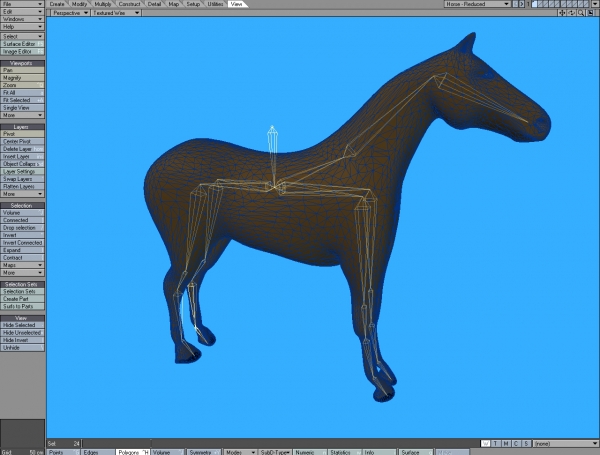Viewport: 600px width, 455px height.
Task: Enable the T texture map mode button
Action: [x=496, y=444]
